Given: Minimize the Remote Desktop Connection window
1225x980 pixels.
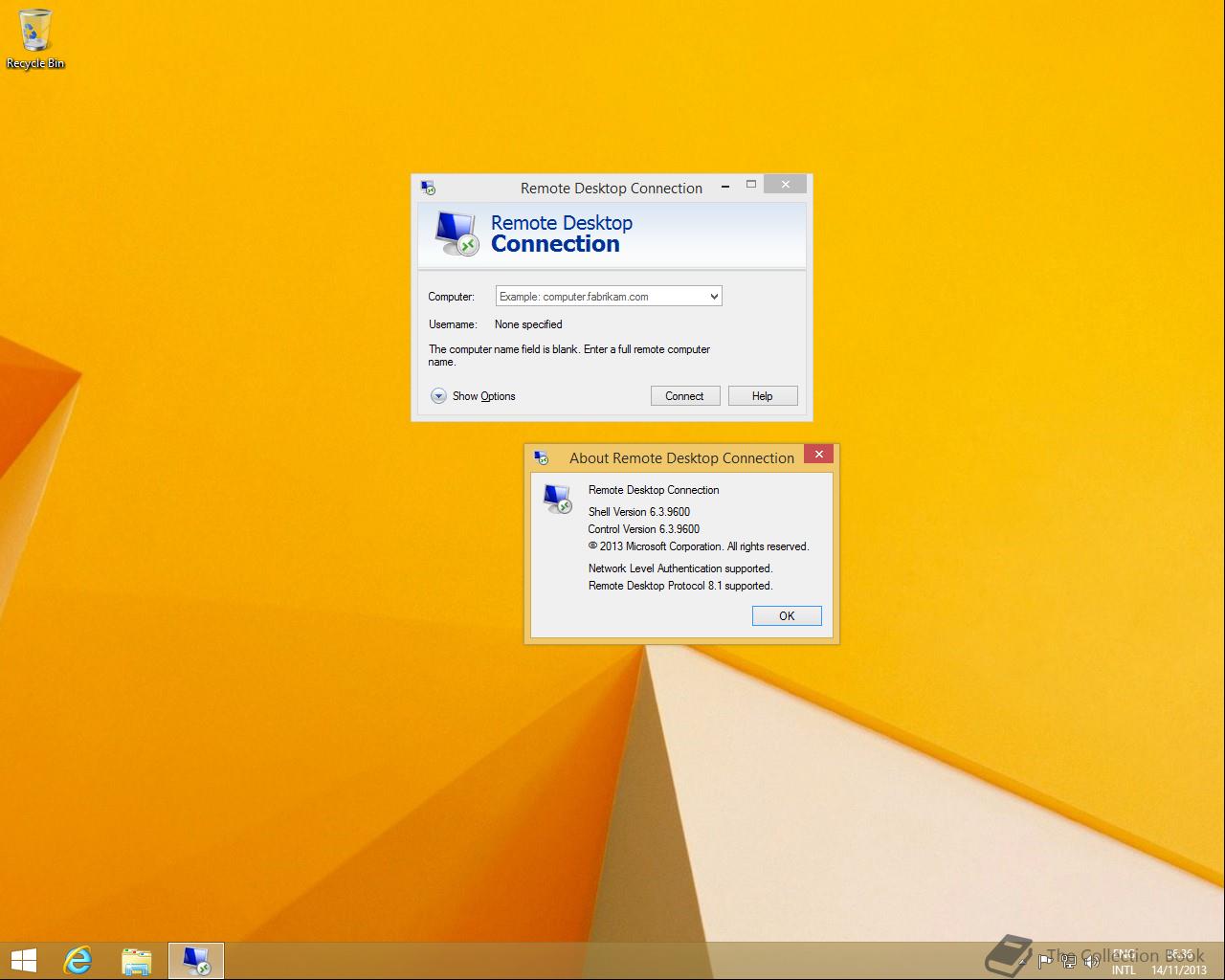Looking at the screenshot, I should click(726, 186).
